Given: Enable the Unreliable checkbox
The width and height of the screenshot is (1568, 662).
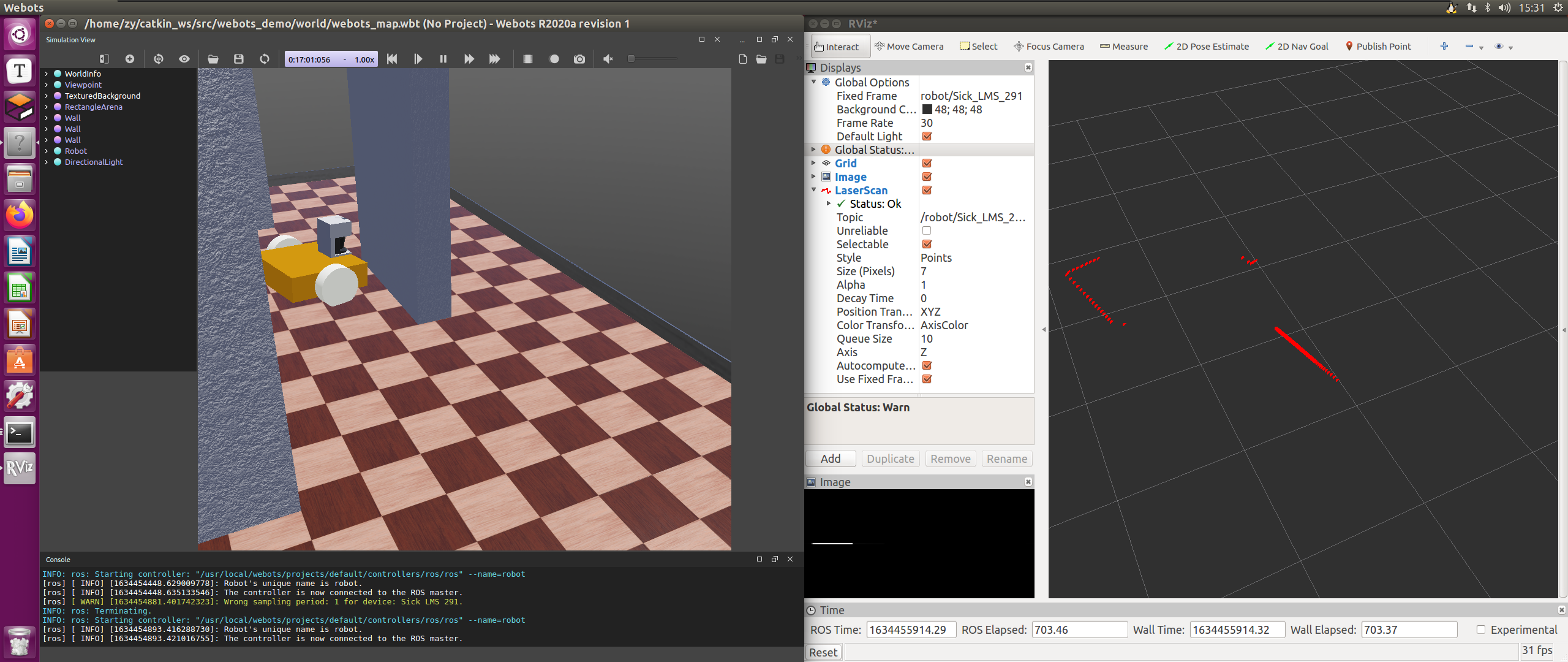Looking at the screenshot, I should (927, 231).
